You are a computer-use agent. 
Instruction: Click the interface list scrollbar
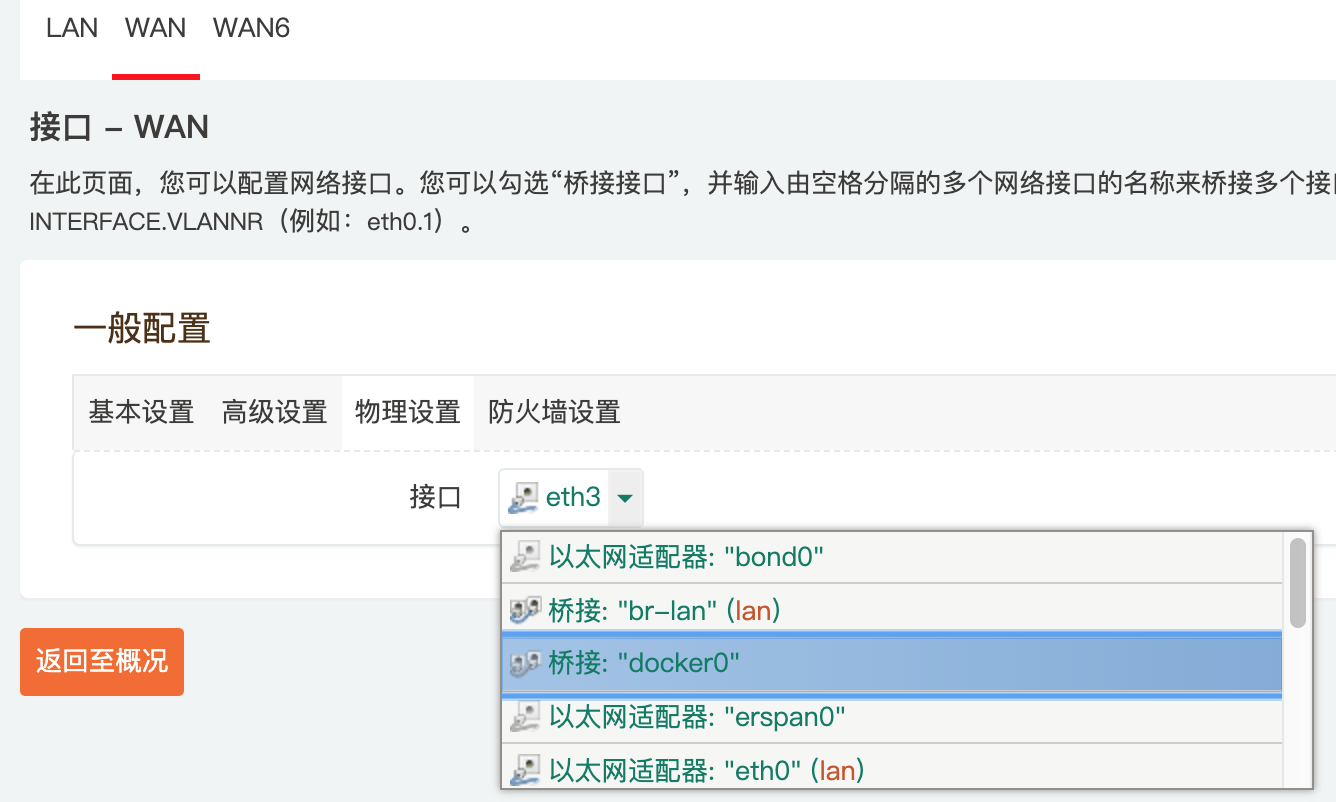[x=1297, y=583]
